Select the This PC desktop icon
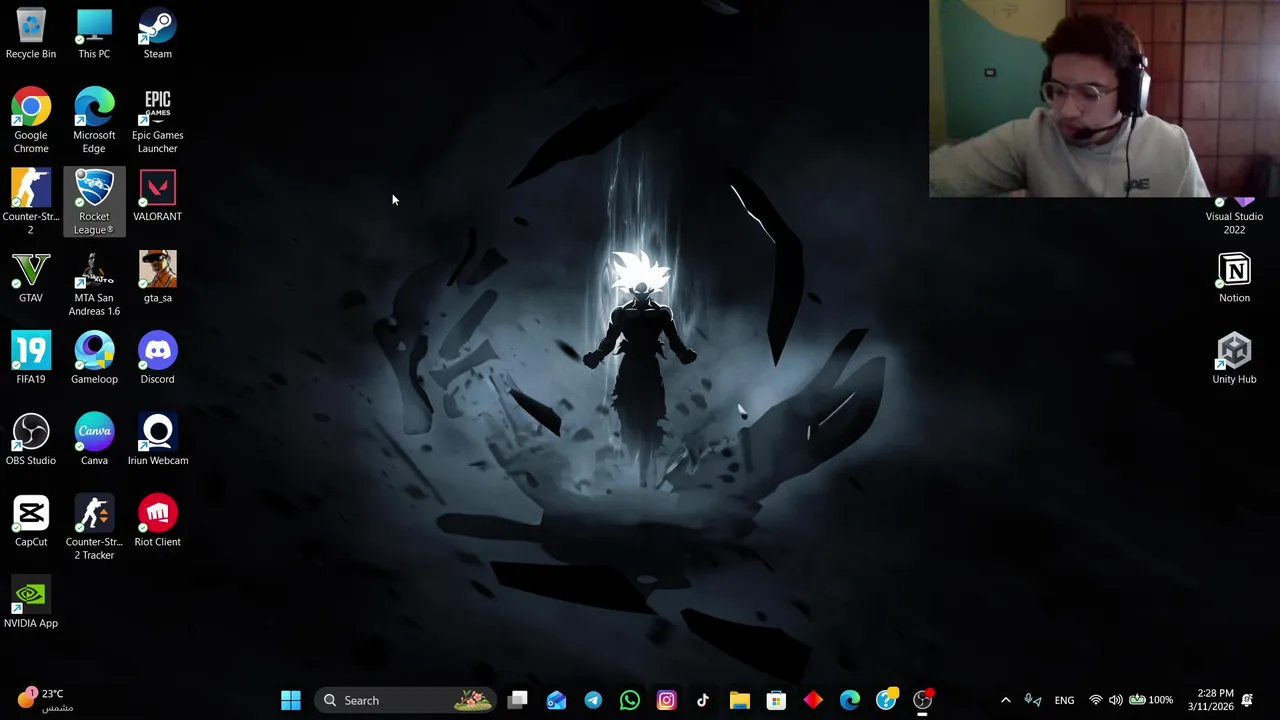 point(94,34)
